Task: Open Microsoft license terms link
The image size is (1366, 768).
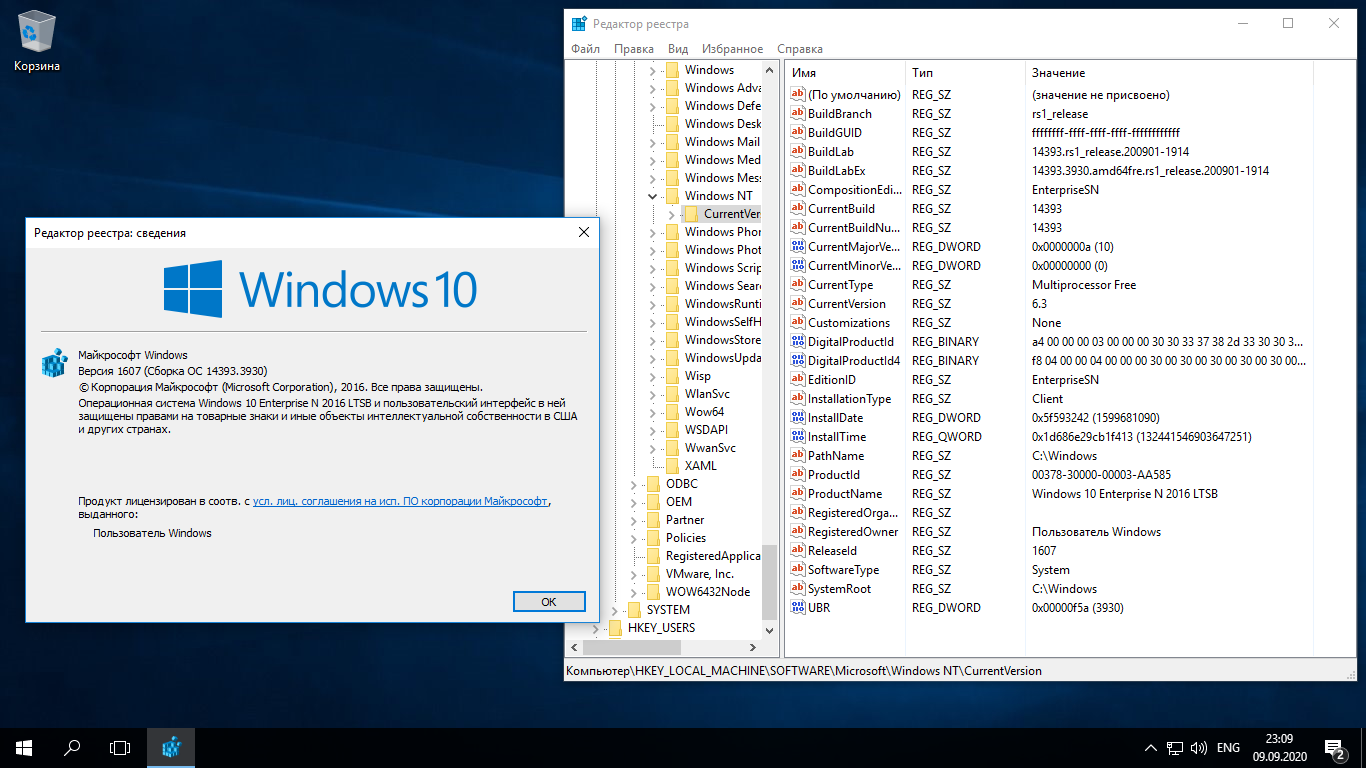Action: [400, 501]
